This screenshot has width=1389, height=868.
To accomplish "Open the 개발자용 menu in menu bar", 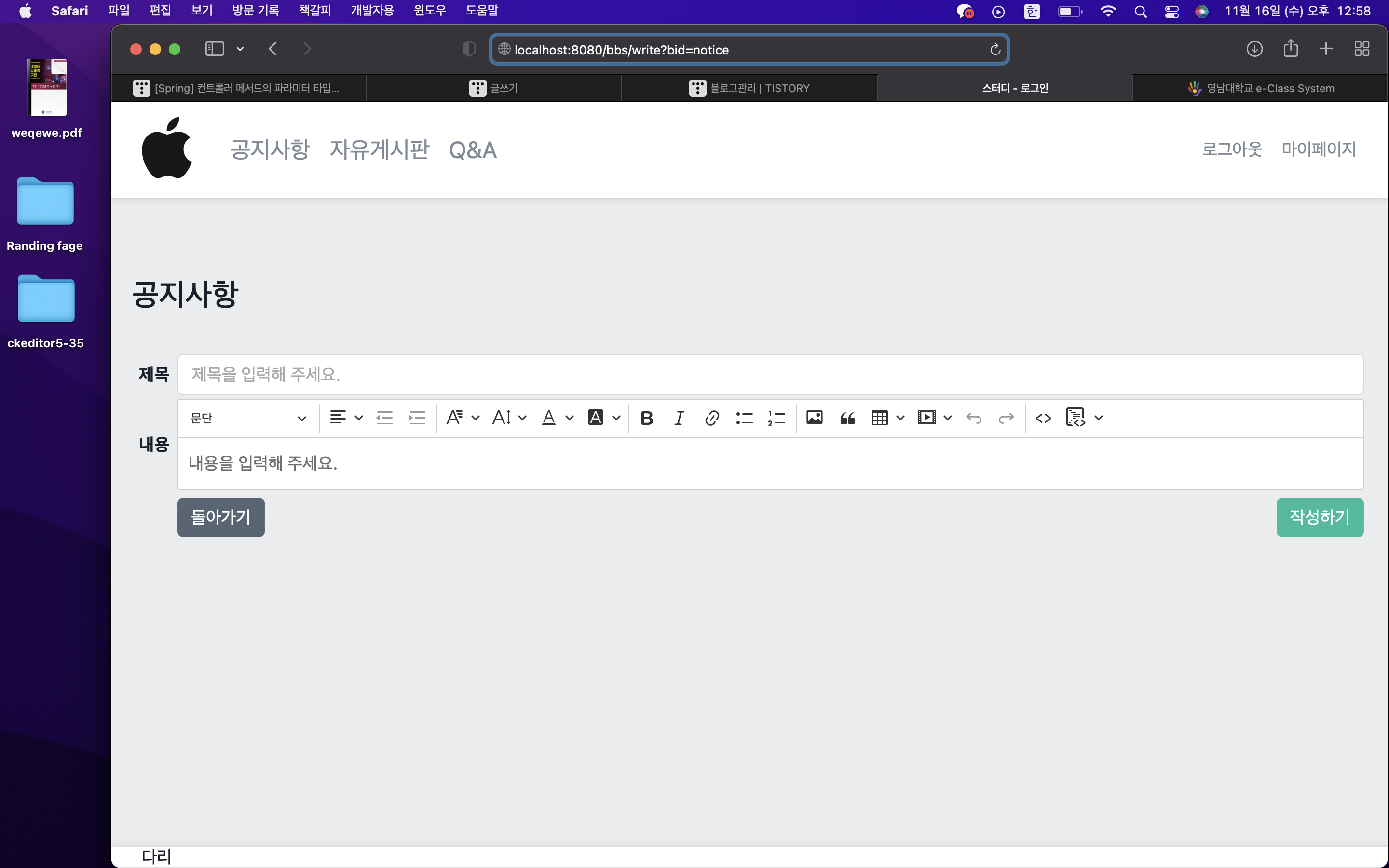I will pyautogui.click(x=372, y=10).
